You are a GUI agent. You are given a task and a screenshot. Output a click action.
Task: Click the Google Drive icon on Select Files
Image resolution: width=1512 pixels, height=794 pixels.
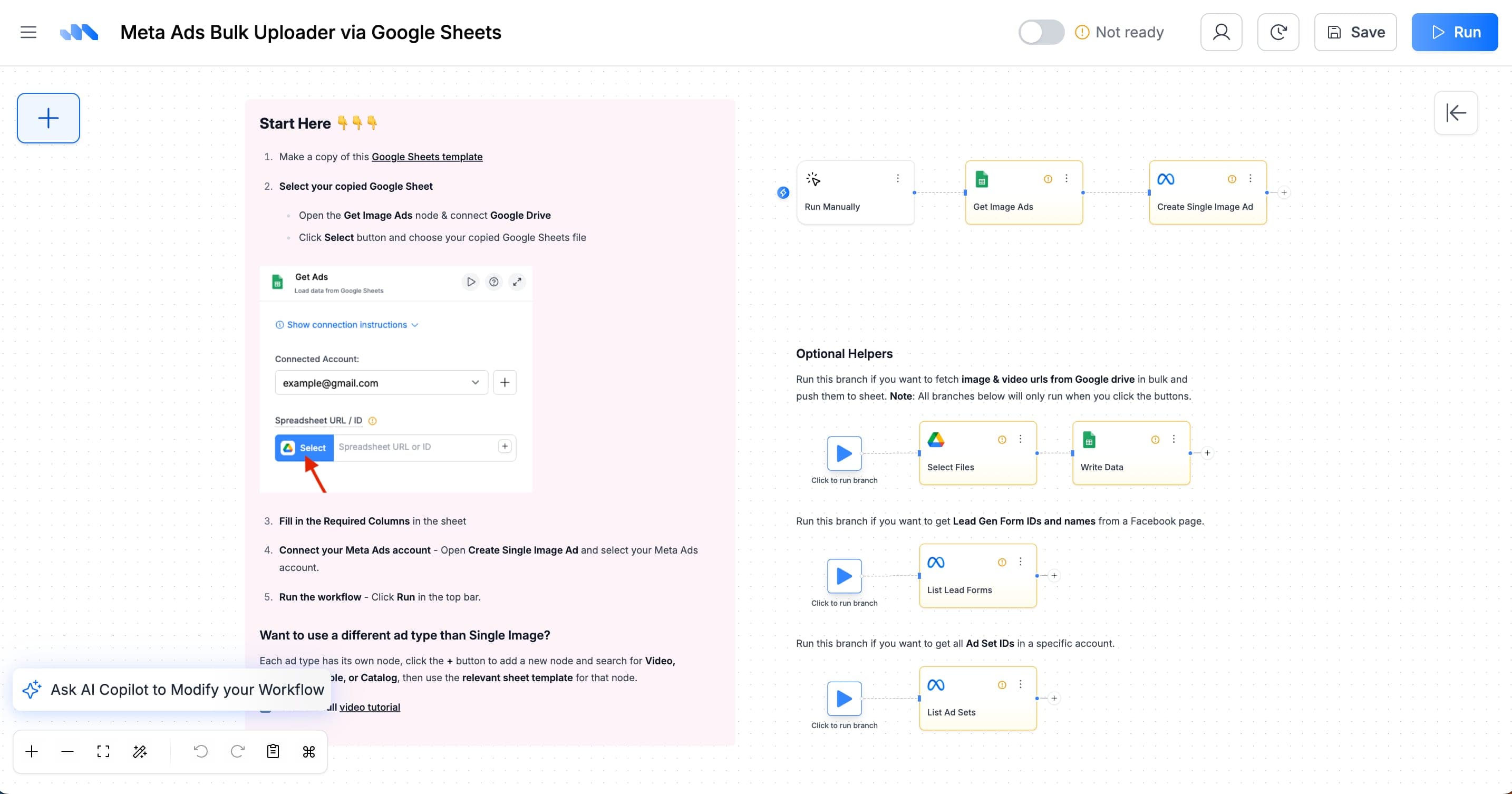coord(936,440)
